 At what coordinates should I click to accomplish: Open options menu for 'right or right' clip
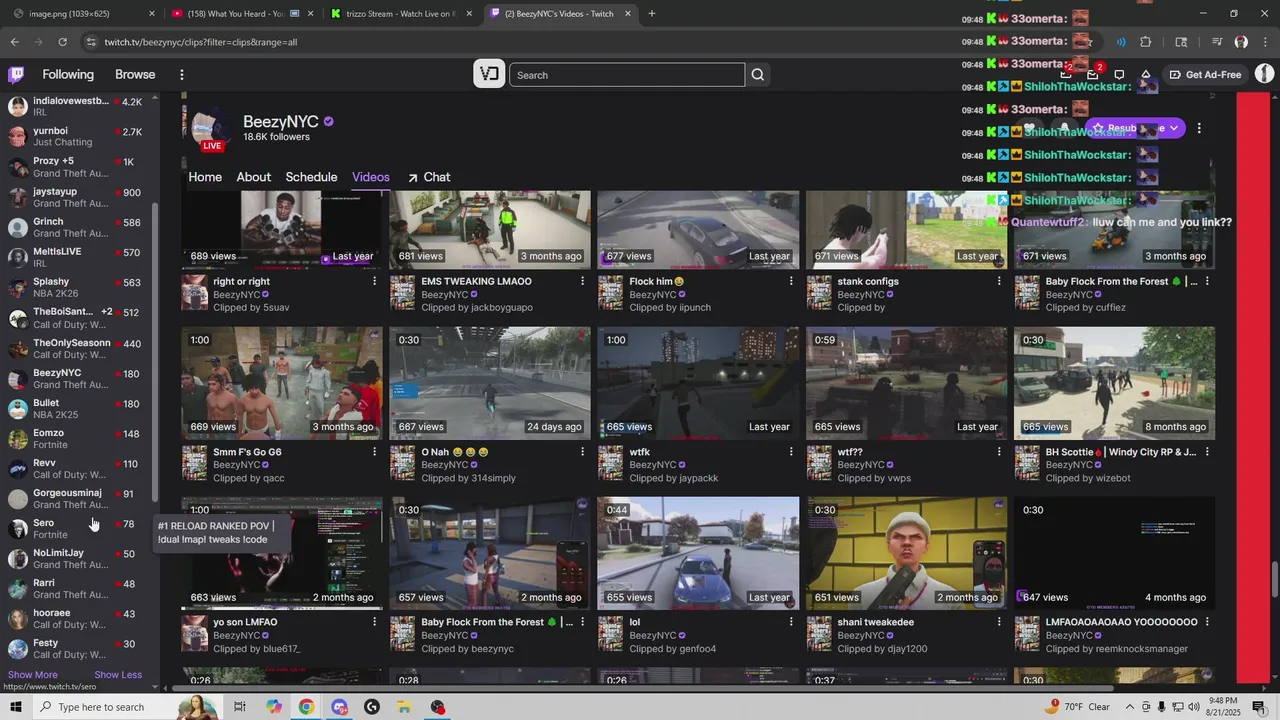375,282
